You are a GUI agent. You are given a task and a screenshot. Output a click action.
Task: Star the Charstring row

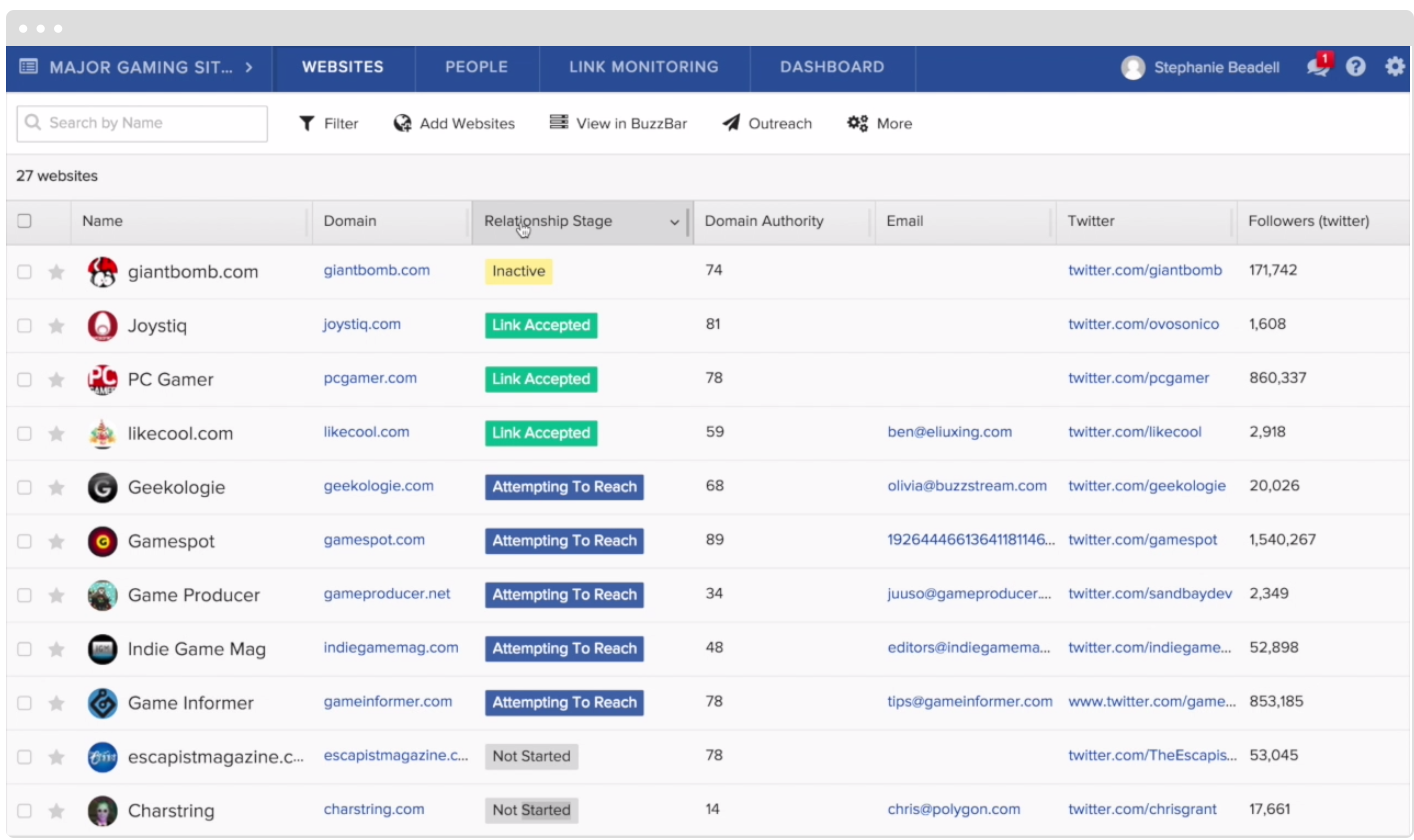click(x=57, y=812)
